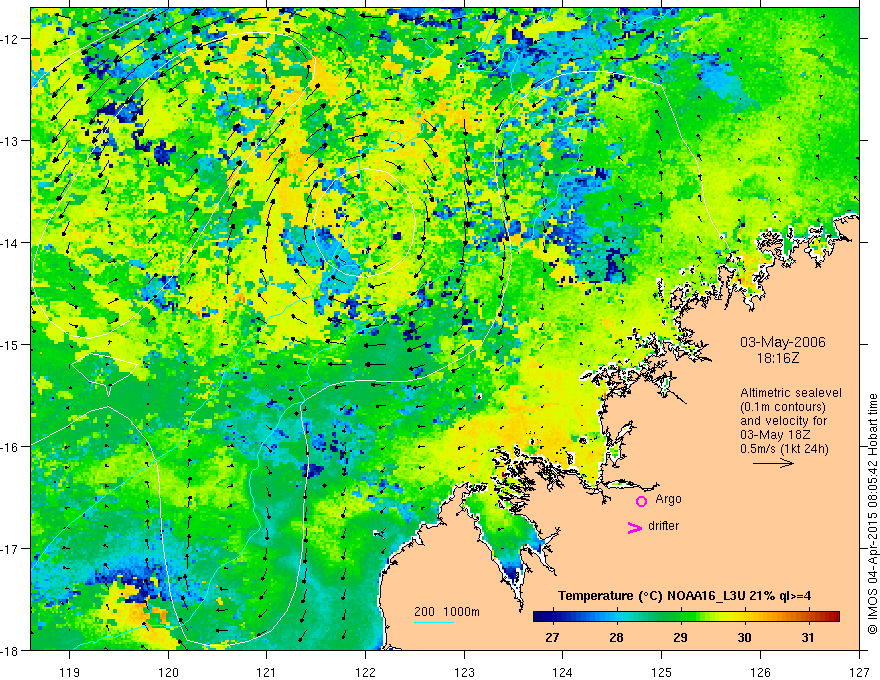This screenshot has width=880, height=680.
Task: Click the colorbar tick label 27
Action: [552, 637]
